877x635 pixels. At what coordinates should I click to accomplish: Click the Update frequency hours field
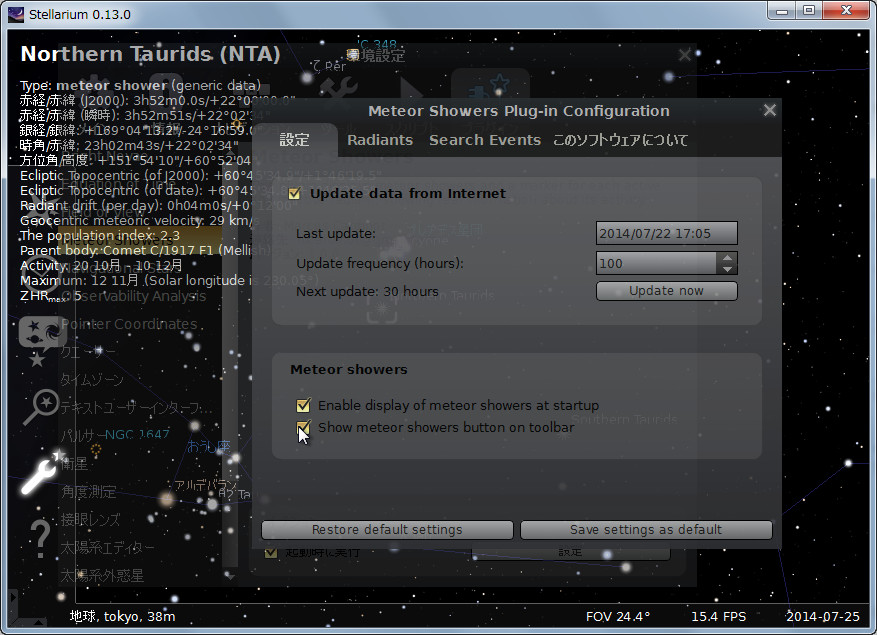pyautogui.click(x=656, y=263)
